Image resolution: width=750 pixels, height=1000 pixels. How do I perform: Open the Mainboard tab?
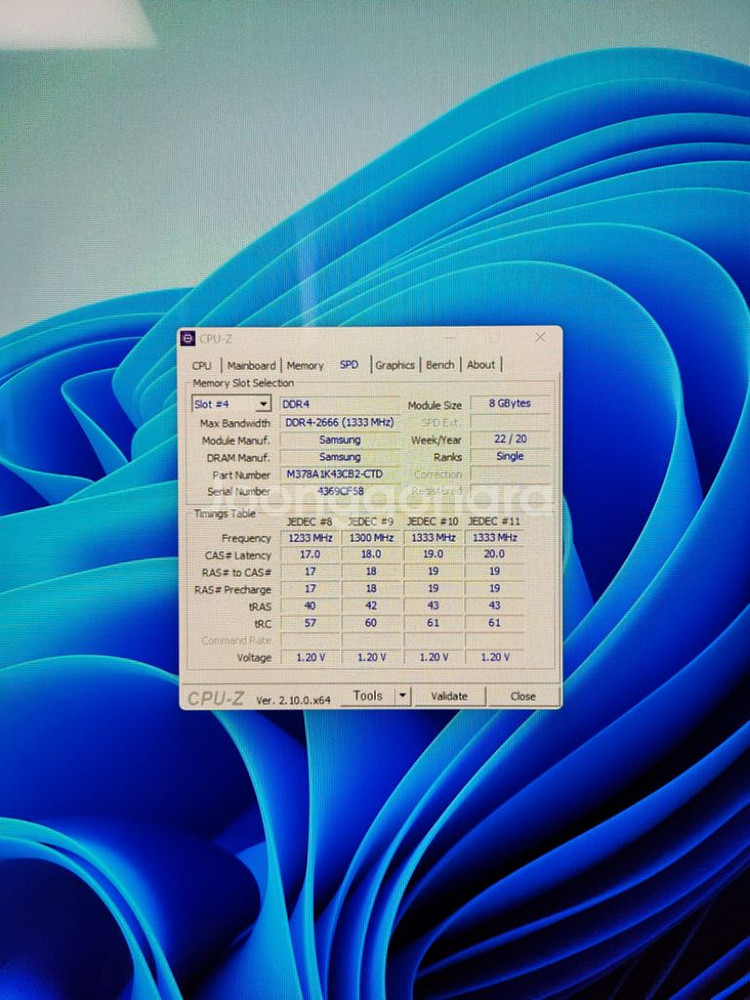click(251, 365)
